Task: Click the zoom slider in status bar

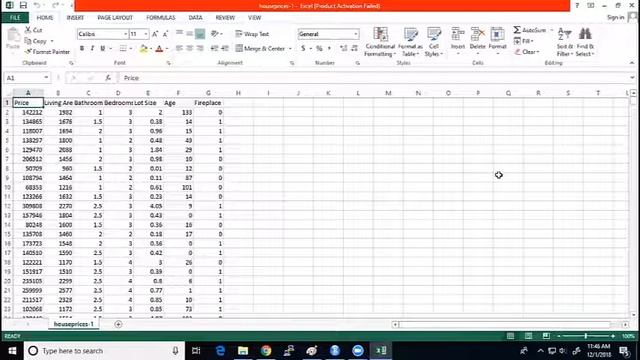Action: (586, 336)
